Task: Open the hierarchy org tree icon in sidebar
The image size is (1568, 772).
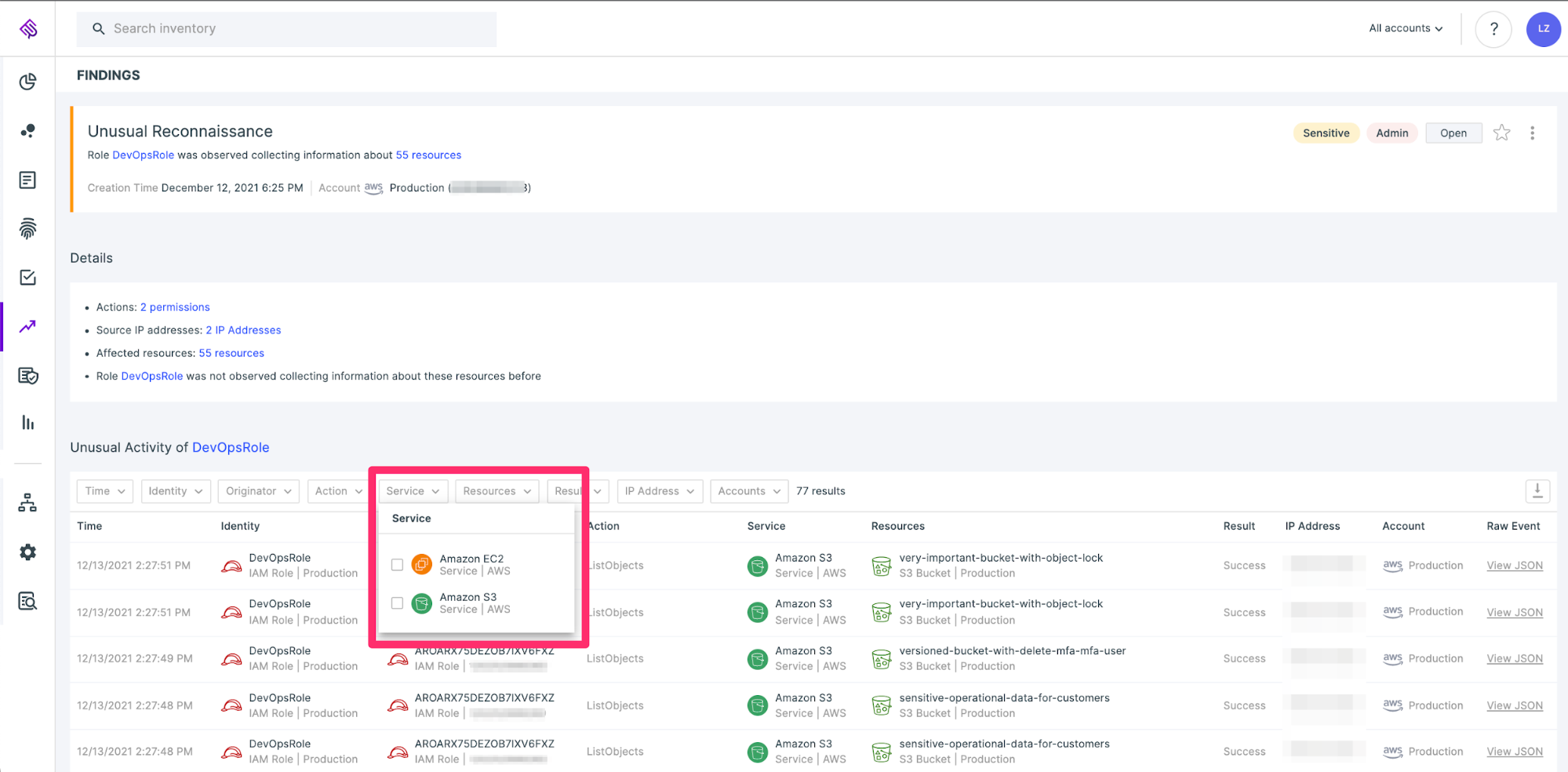Action: click(27, 503)
